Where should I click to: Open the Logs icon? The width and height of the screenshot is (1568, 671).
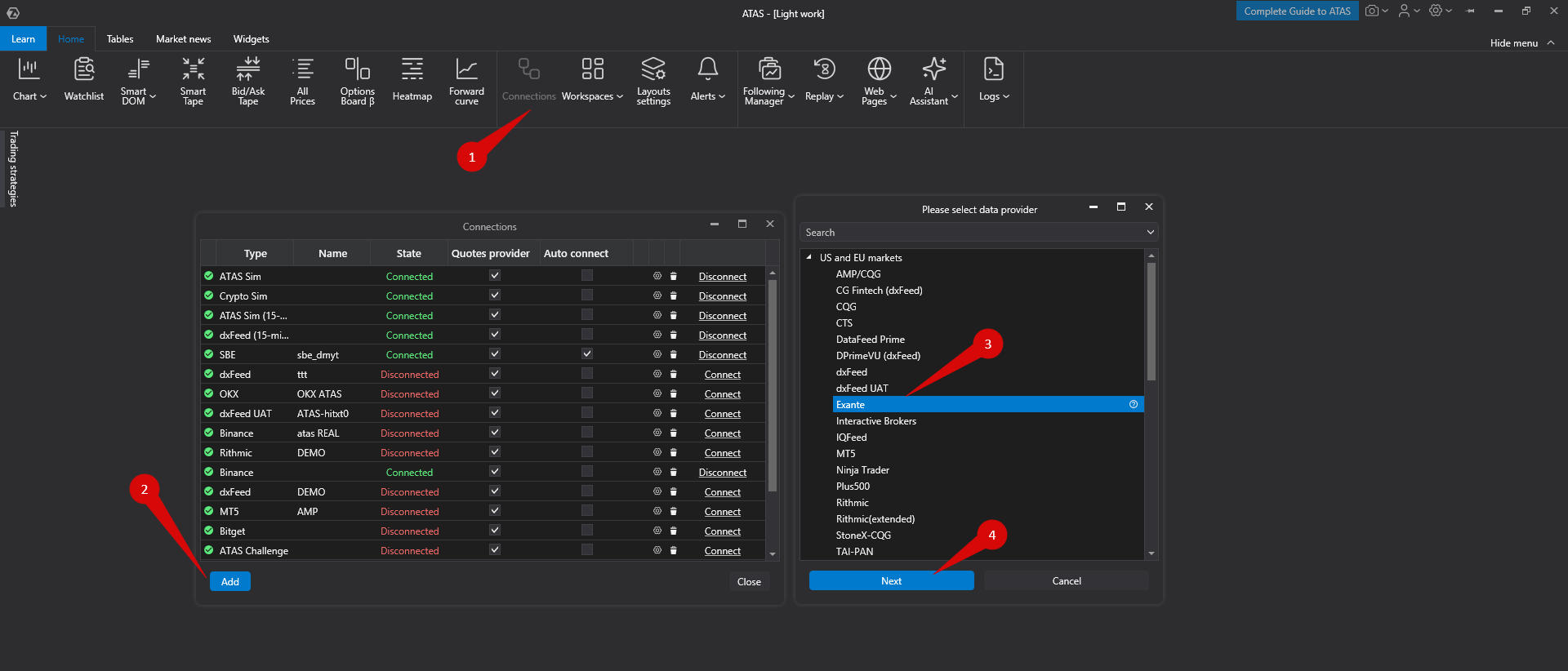(x=994, y=69)
